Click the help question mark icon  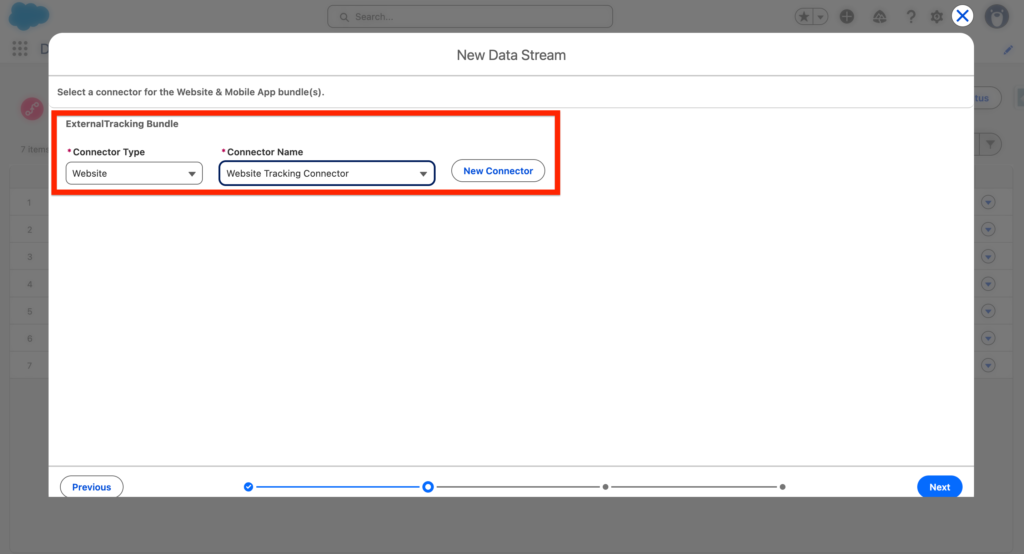click(x=910, y=17)
